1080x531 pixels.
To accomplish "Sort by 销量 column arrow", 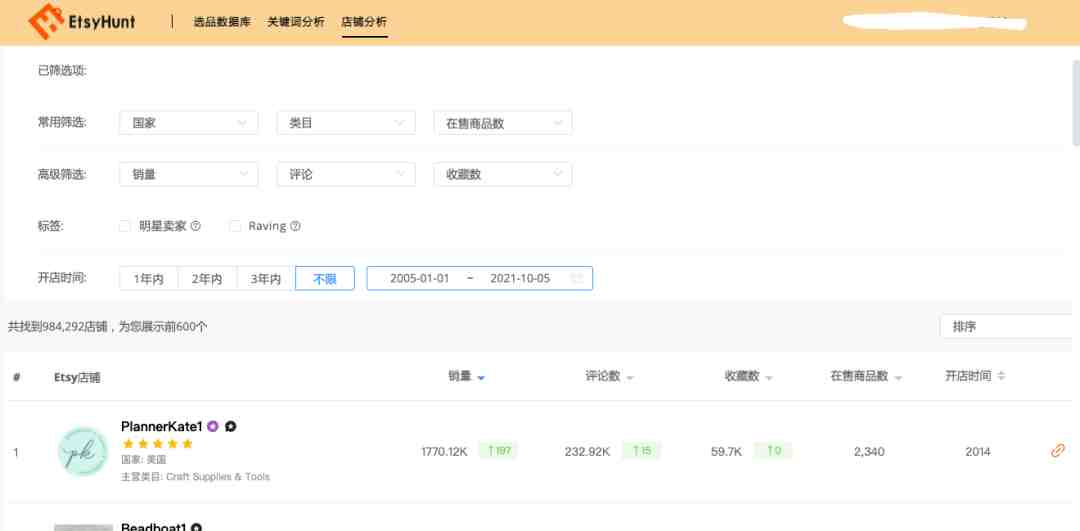I will [x=481, y=377].
